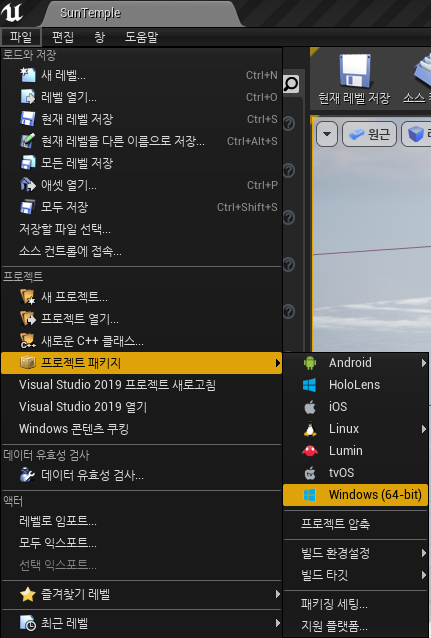Click the 데이터 유효성 검사 wrench icon

coord(28,475)
